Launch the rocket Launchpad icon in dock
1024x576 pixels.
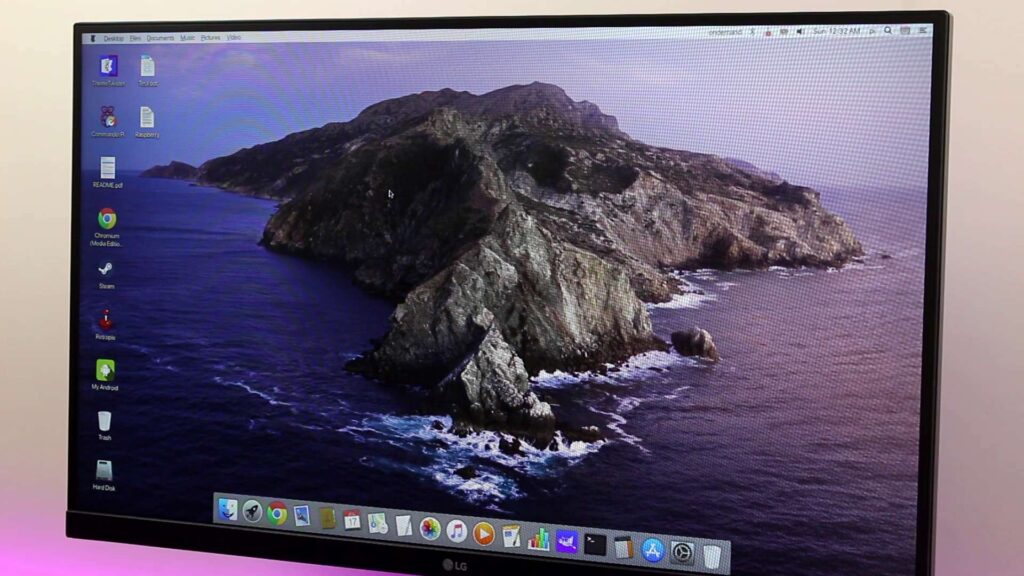pos(252,511)
